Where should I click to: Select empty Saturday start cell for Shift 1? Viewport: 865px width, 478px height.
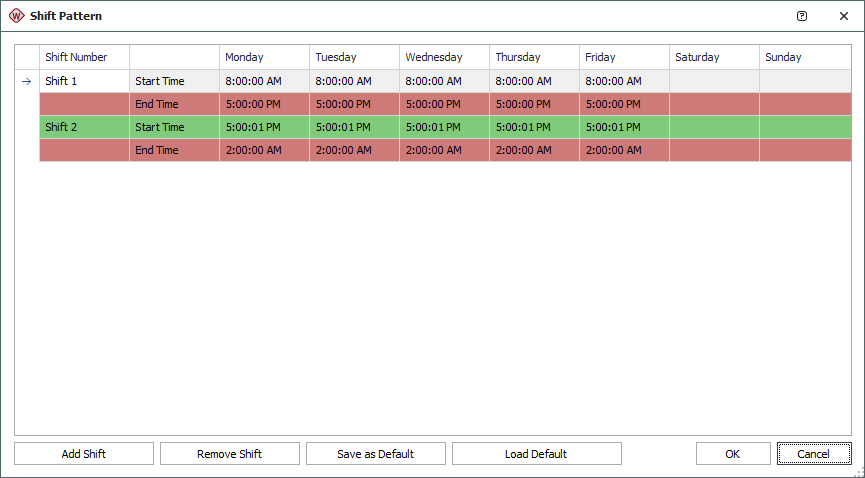click(714, 81)
